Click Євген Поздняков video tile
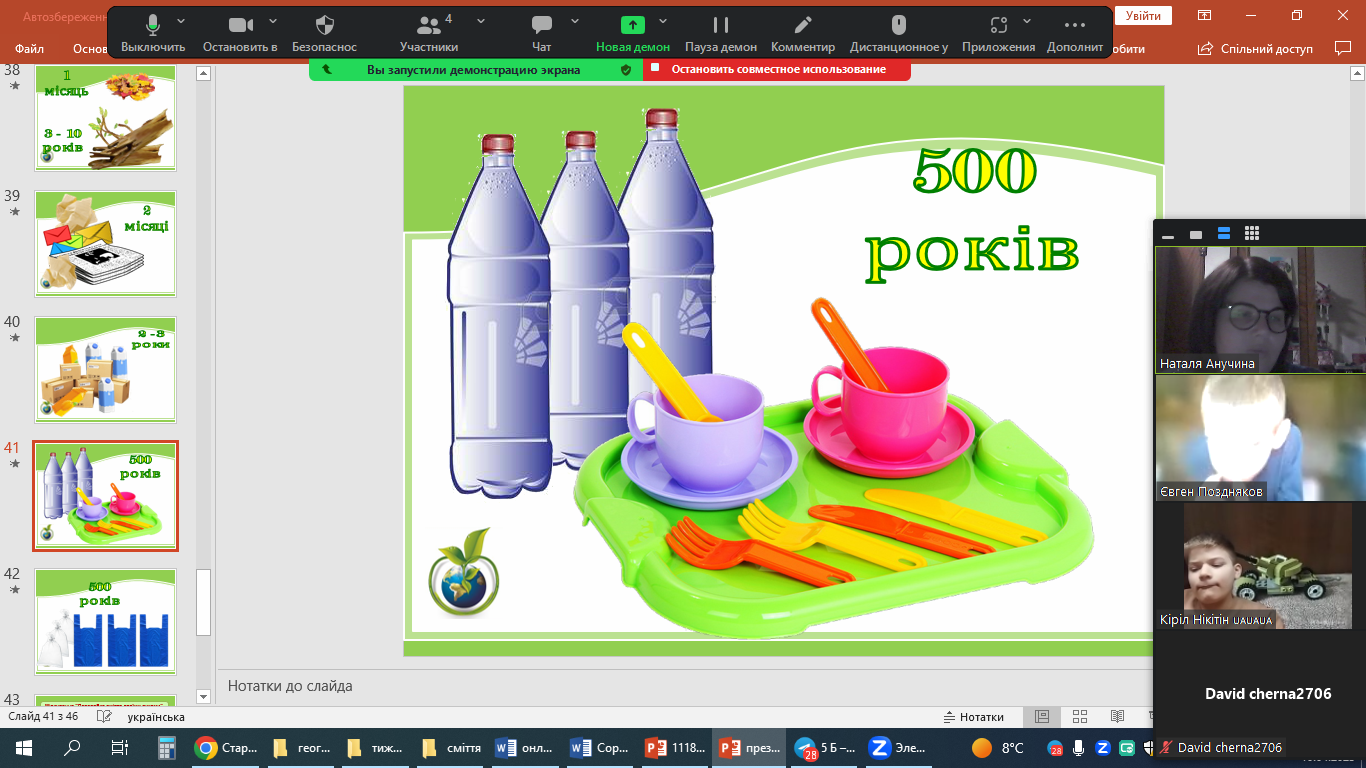Screen dimensions: 1366x768 click(x=1260, y=438)
